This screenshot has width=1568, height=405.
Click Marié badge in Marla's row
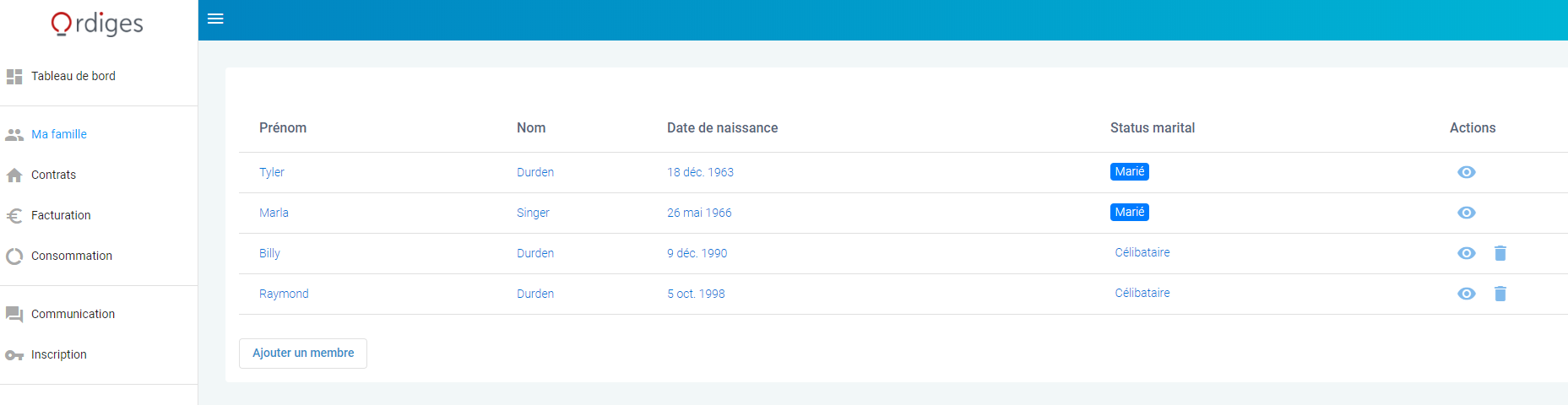[1130, 213]
